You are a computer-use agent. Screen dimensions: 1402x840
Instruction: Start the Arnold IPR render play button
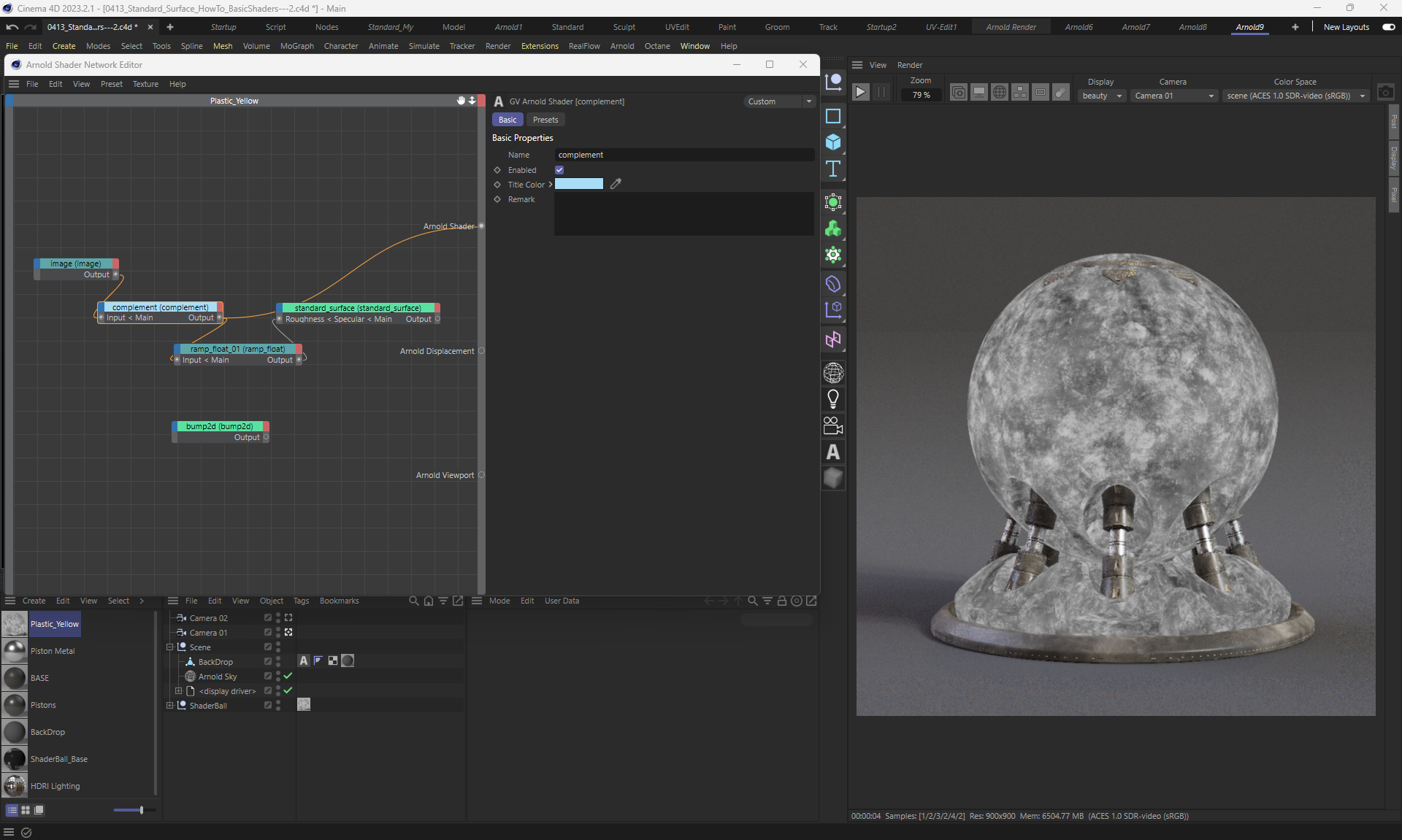[x=860, y=92]
